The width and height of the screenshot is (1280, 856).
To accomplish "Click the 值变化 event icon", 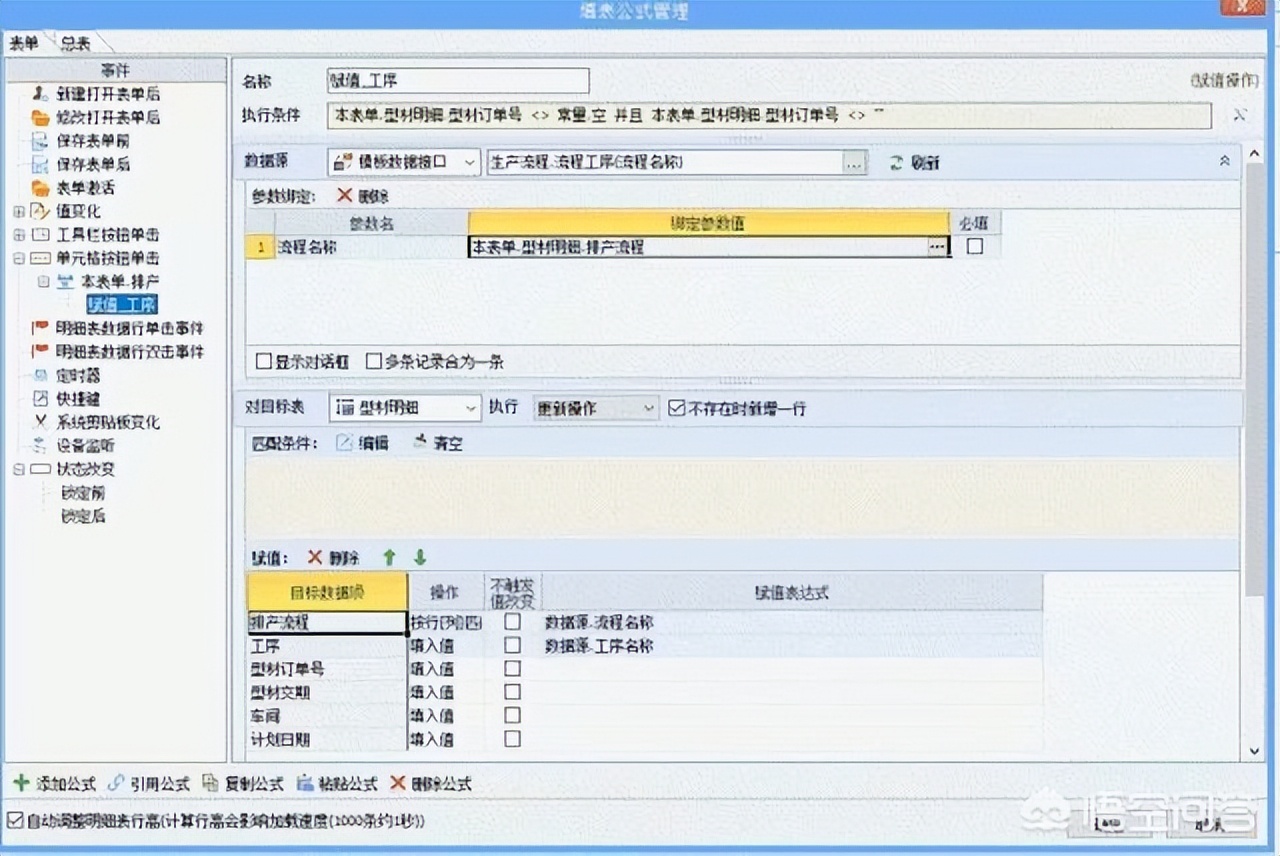I will click(x=40, y=211).
